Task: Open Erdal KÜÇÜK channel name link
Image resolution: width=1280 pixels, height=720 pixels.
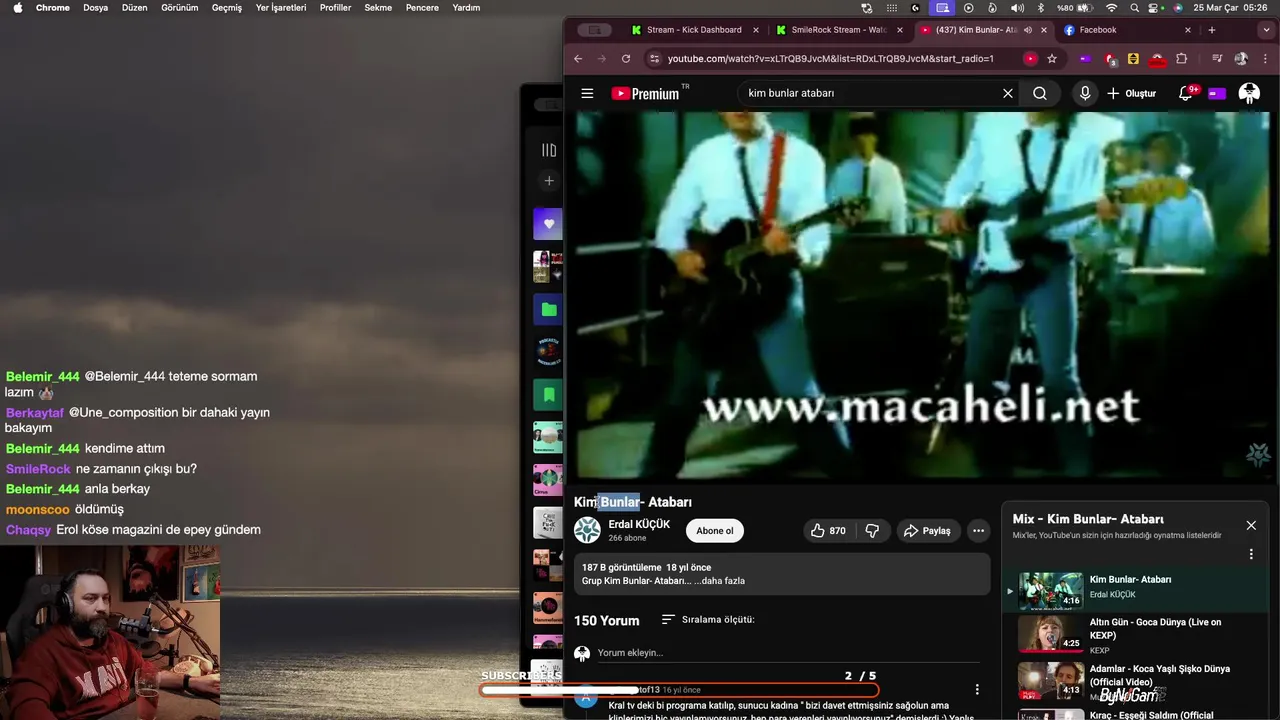Action: pos(639,524)
